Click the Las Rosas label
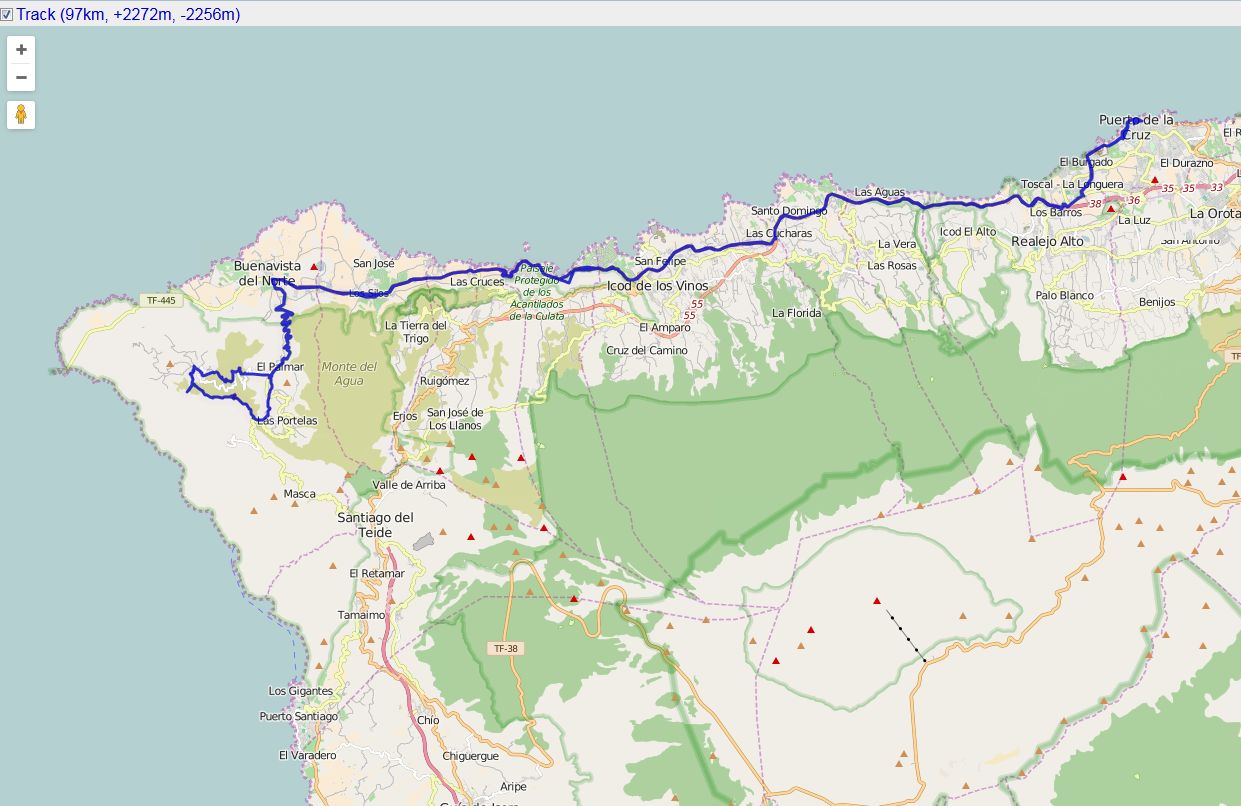The height and width of the screenshot is (806, 1241). pyautogui.click(x=892, y=265)
